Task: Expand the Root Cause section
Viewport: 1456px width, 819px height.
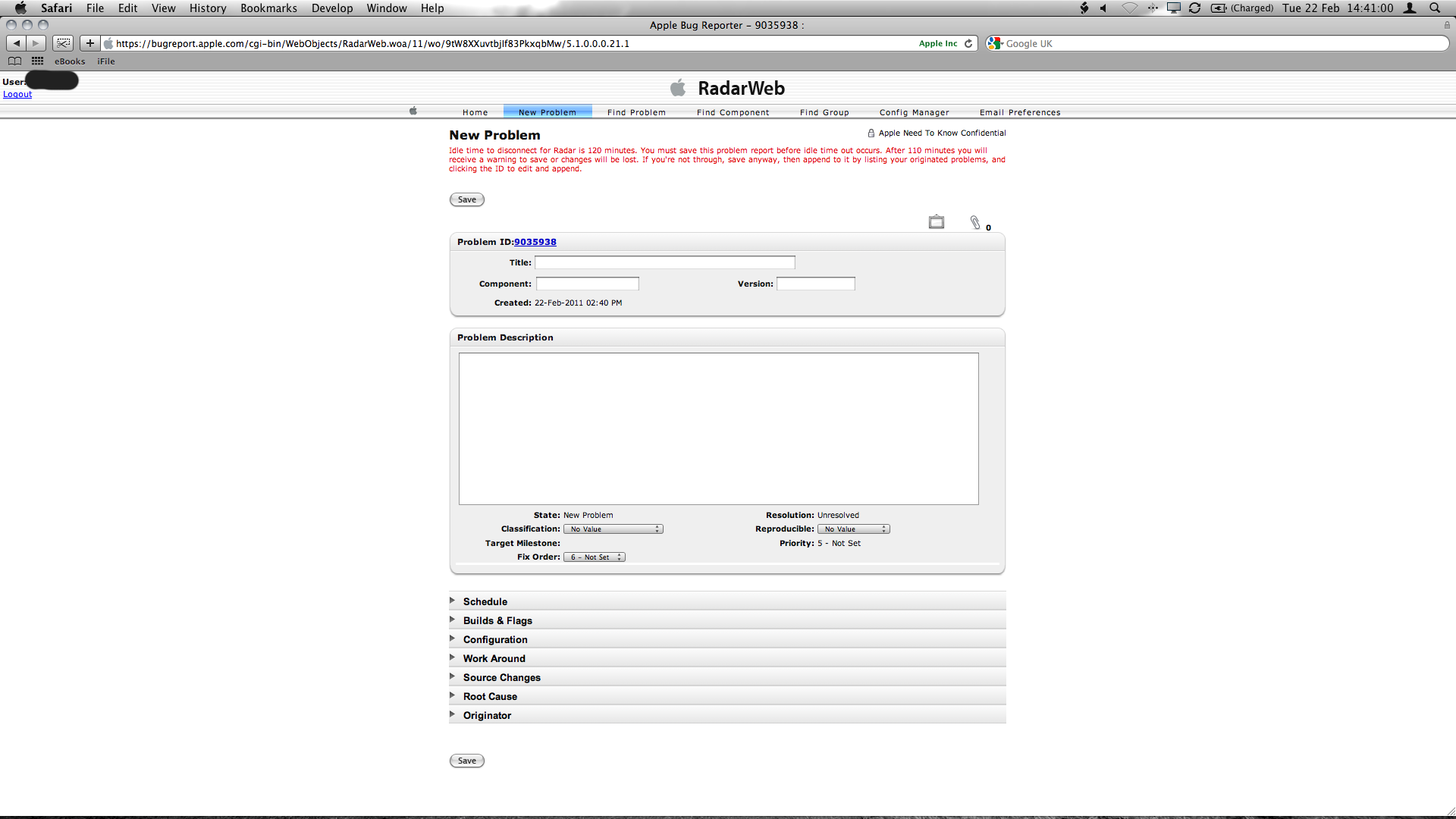Action: coord(727,696)
